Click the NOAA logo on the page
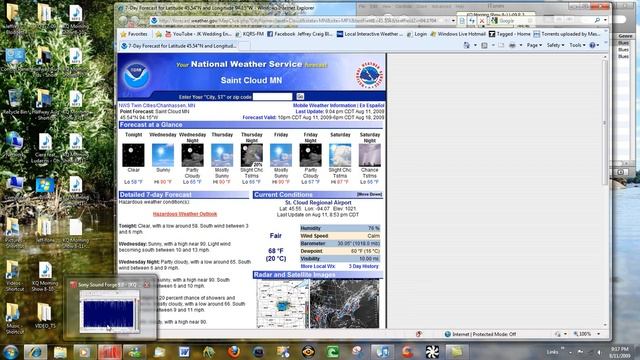This screenshot has height=360, width=640. click(136, 75)
